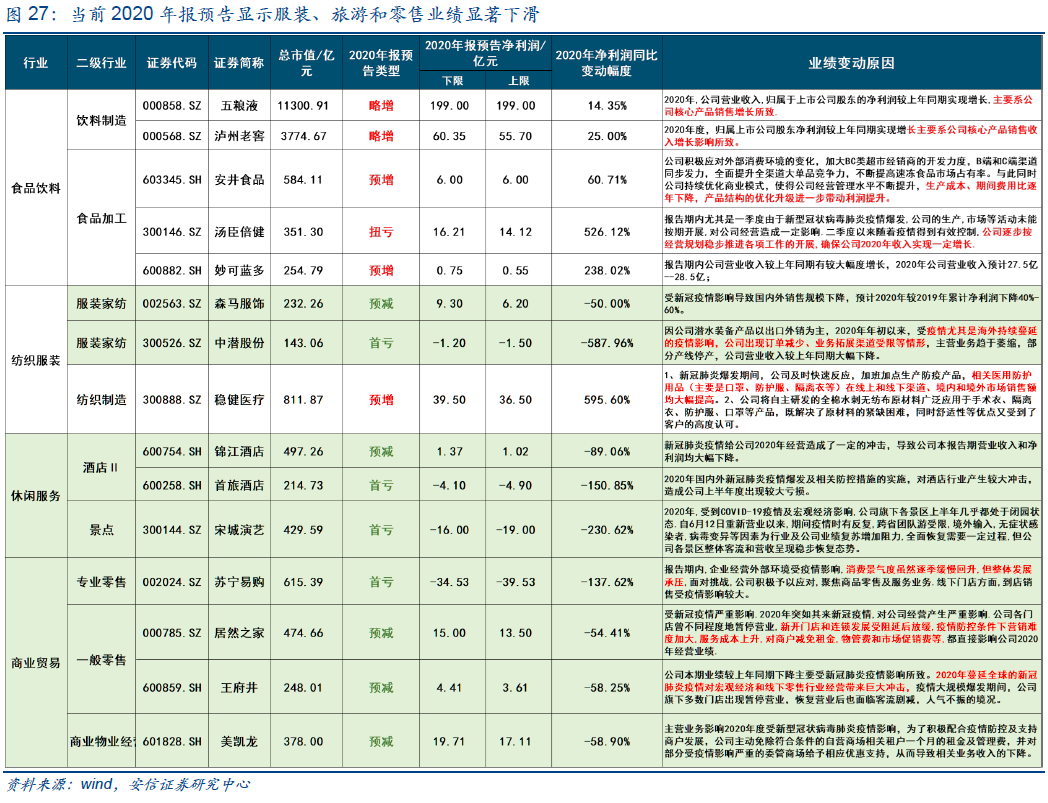This screenshot has width=1048, height=803.
Task: Click the source line 资料来源 wind
Action: [x=128, y=785]
